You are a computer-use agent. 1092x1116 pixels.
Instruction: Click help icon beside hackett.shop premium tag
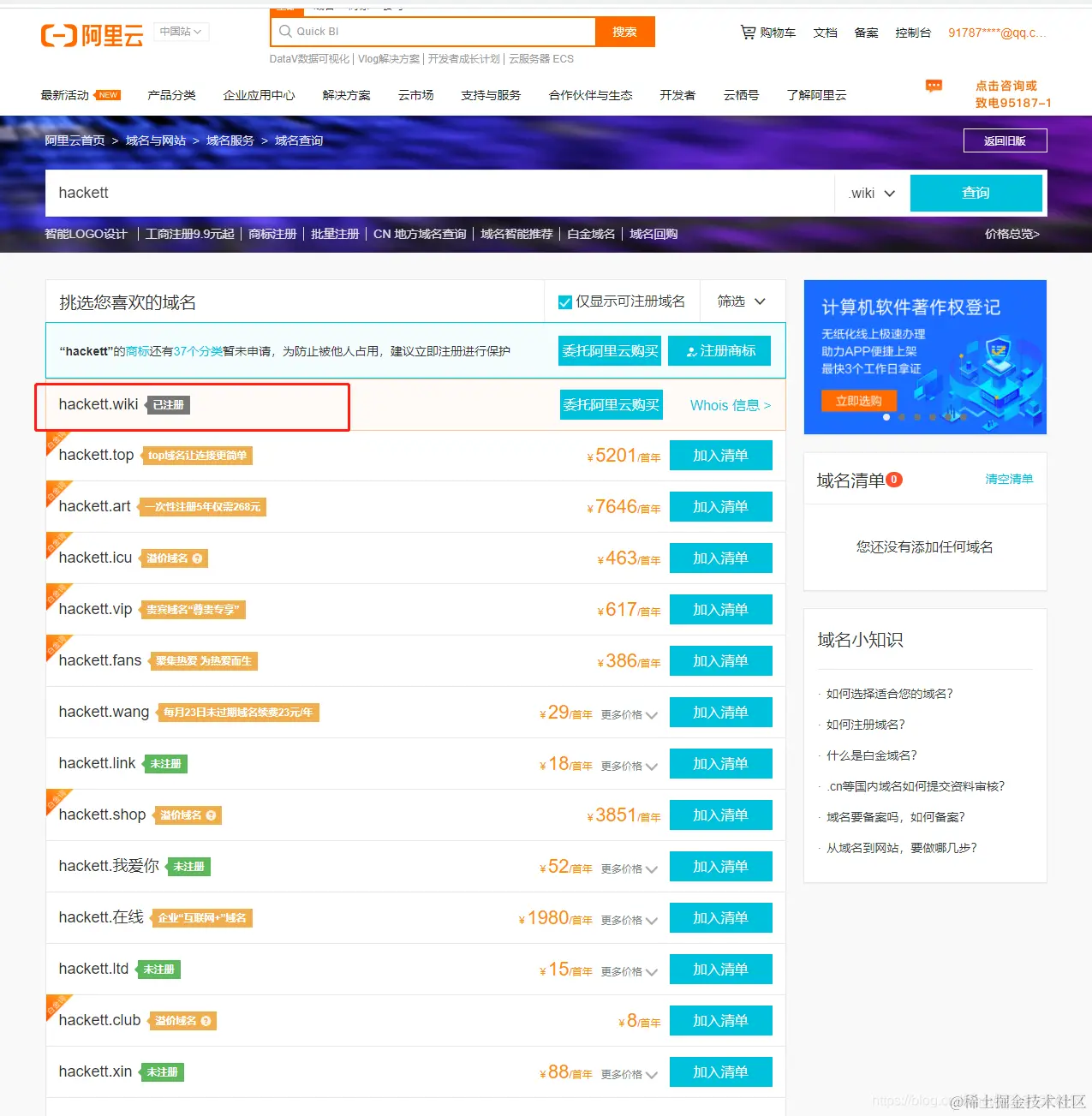(212, 815)
